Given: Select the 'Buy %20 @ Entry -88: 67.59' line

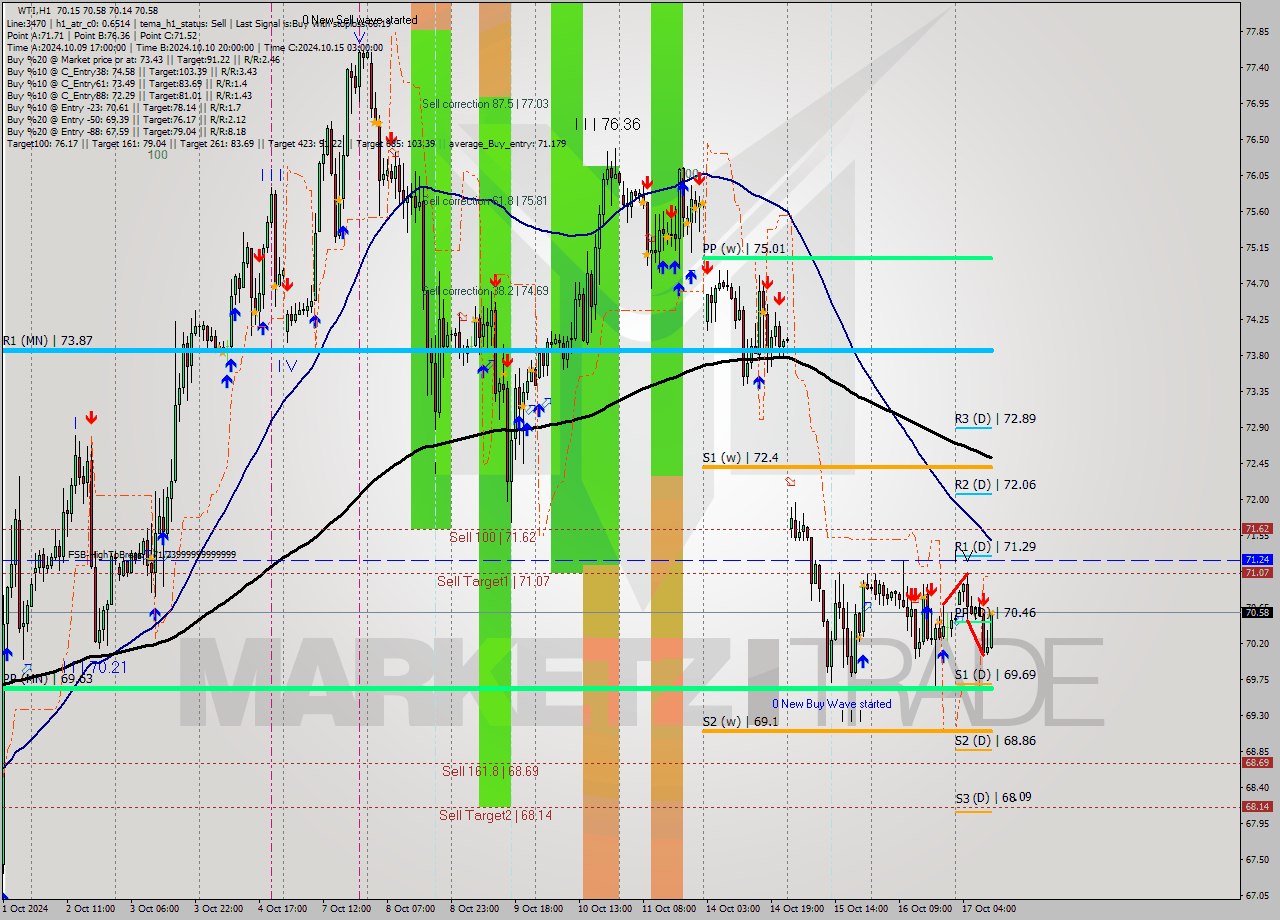Looking at the screenshot, I should (126, 131).
